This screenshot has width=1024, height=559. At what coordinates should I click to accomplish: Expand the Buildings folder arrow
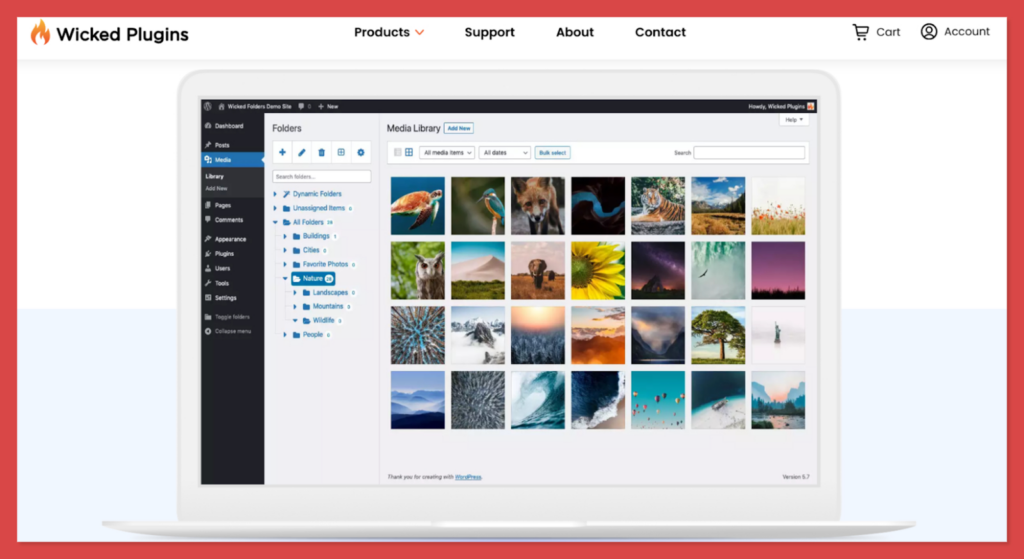point(285,236)
